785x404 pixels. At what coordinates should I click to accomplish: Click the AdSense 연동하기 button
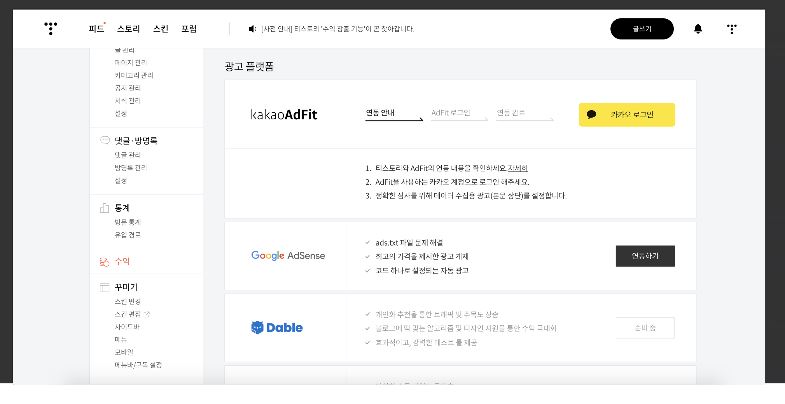[645, 256]
